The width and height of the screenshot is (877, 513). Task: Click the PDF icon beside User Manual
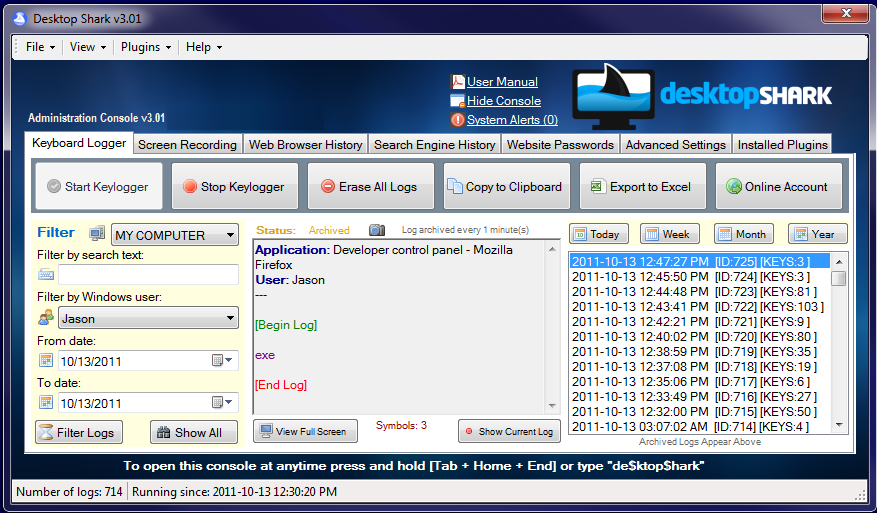pyautogui.click(x=458, y=82)
